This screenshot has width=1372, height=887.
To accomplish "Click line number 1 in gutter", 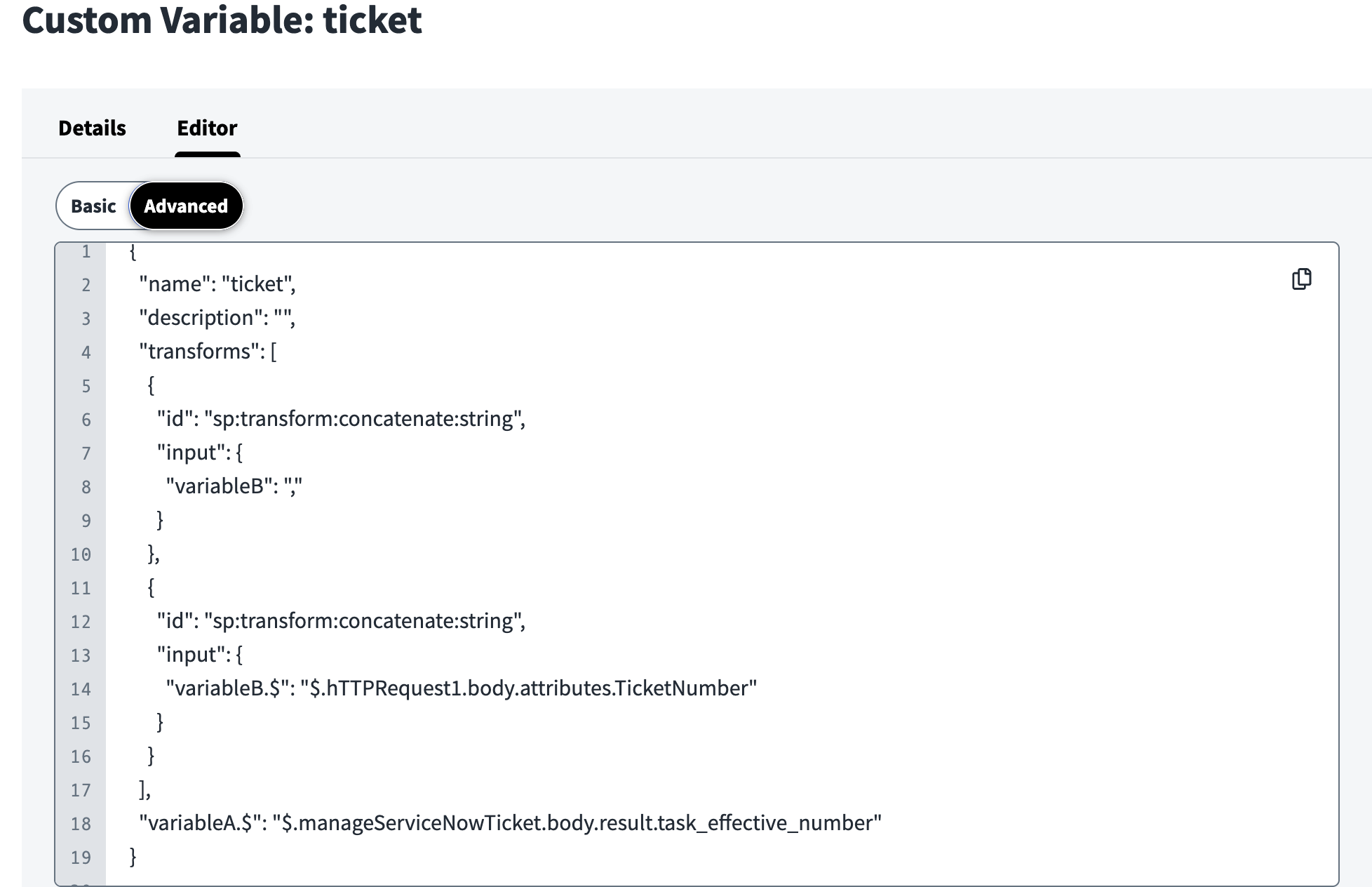I will (86, 252).
